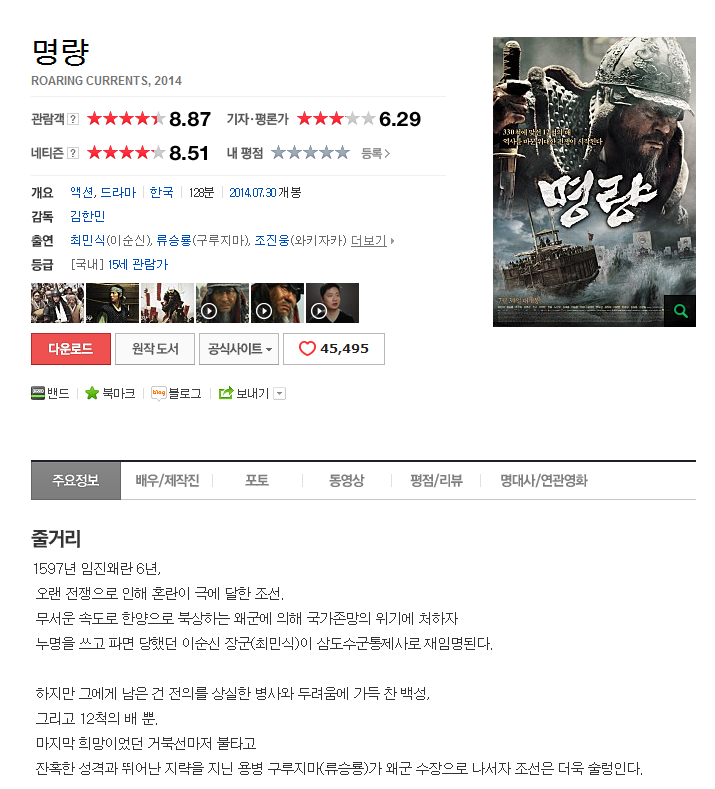Open the first still photo thumbnail
Viewport: 715px width, 789px height.
(57, 303)
